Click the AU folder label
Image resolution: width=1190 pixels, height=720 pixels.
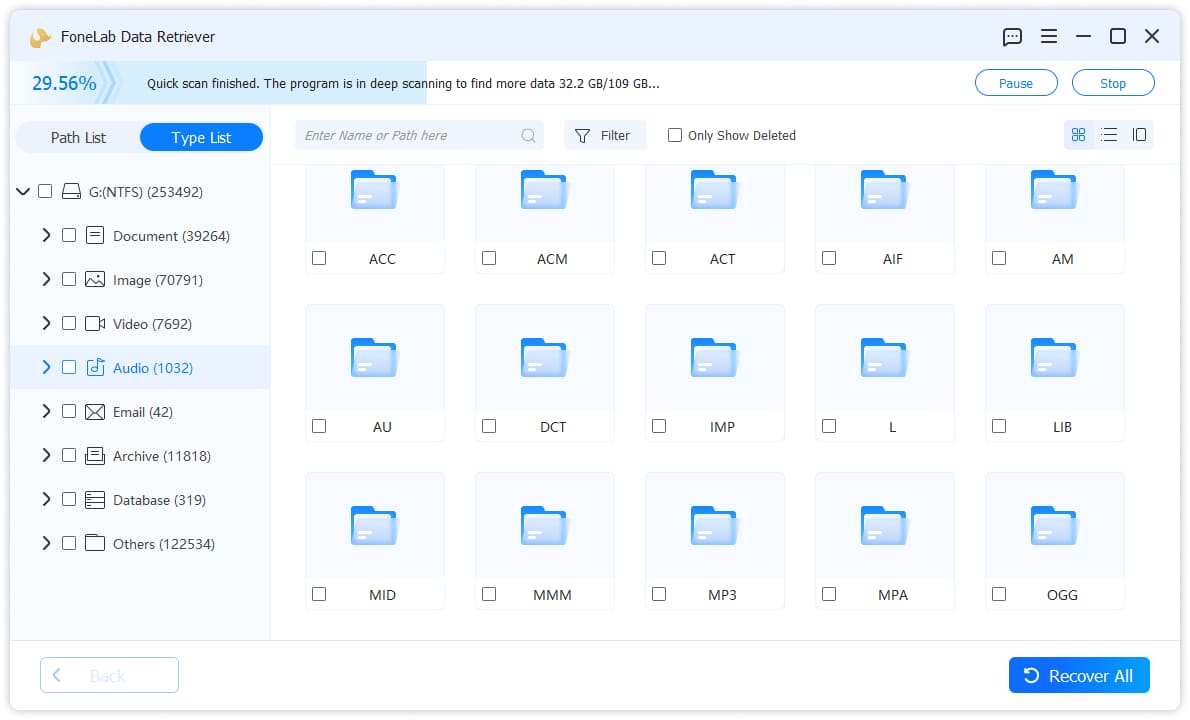pyautogui.click(x=382, y=426)
